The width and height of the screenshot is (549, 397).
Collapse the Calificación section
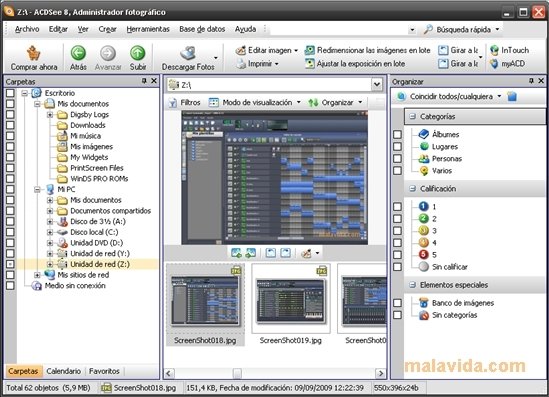tap(412, 189)
